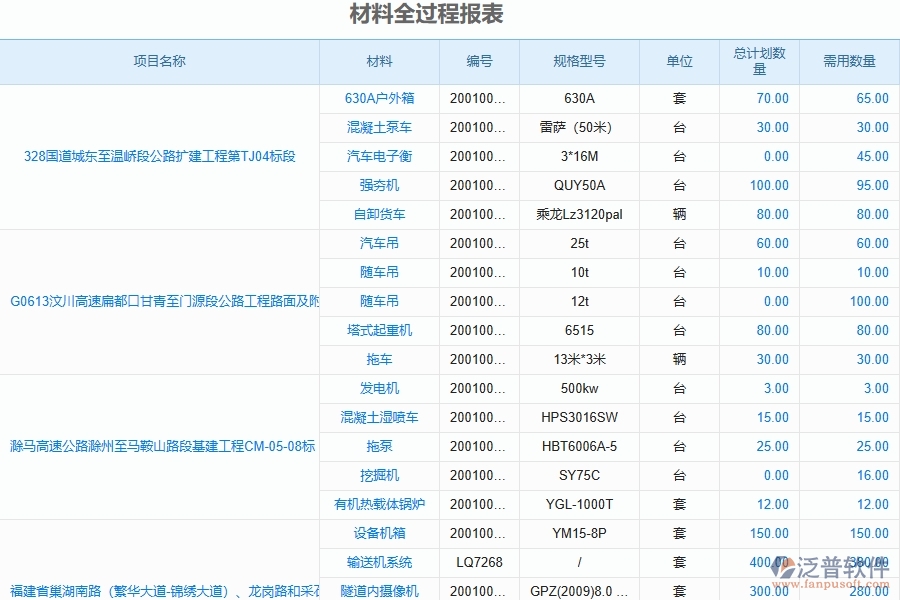Click the 单位 column header
This screenshot has height=600, width=900.
[x=678, y=61]
